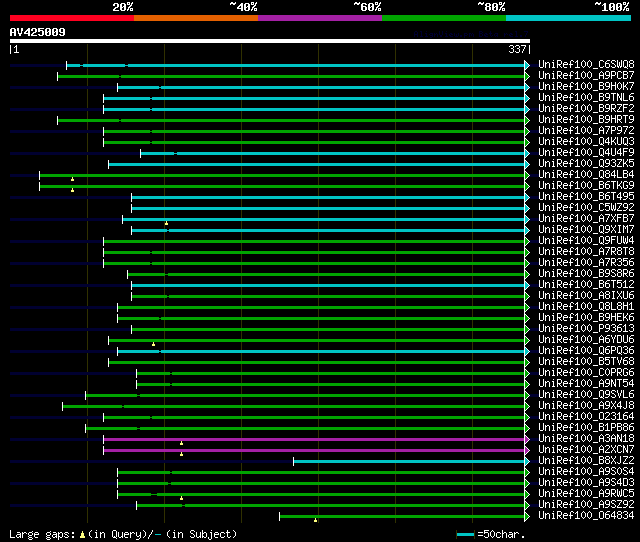Click the UniRef100_Q4KUQ3 label
The height and width of the screenshot is (542, 640).
point(586,142)
